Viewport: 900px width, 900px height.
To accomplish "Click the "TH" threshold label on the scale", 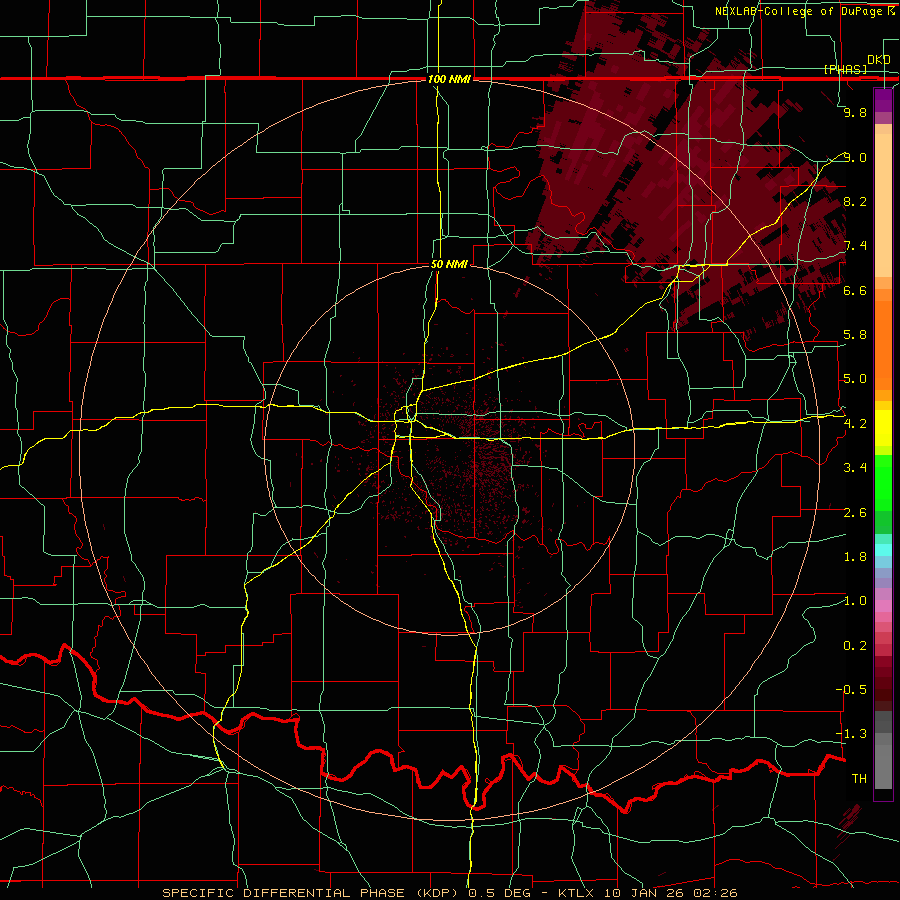I will [859, 779].
